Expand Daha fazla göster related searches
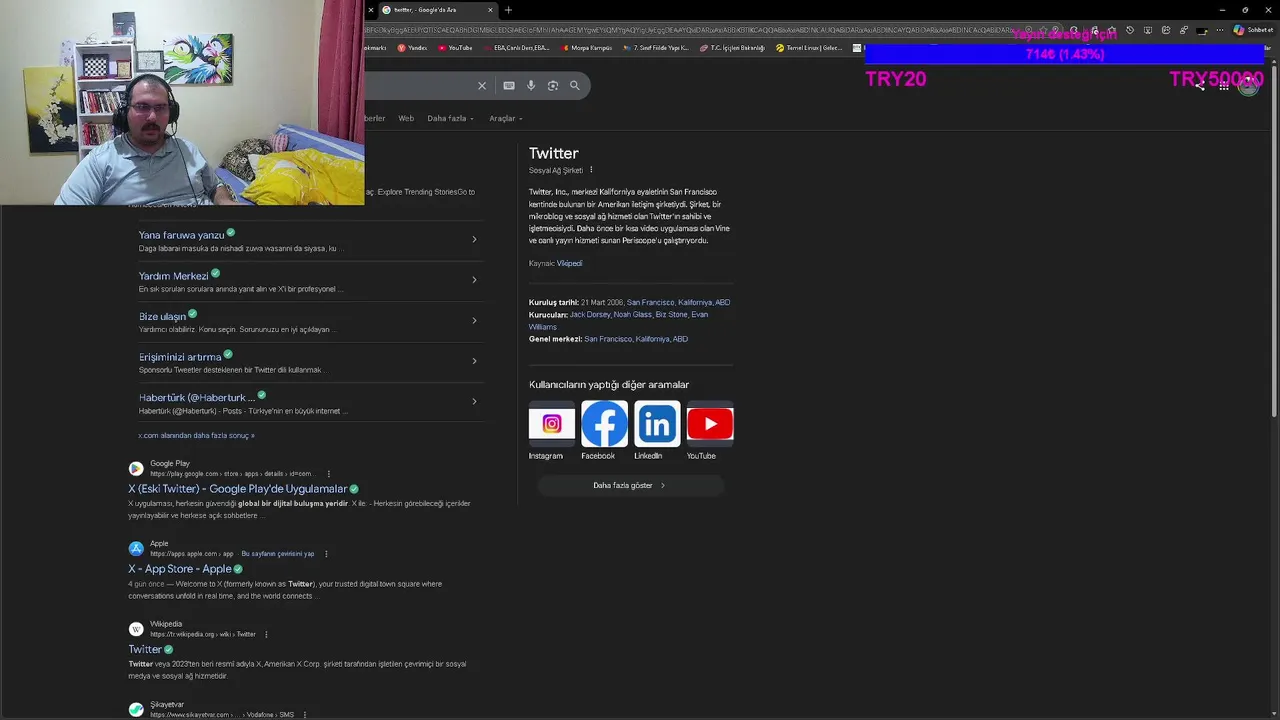The height and width of the screenshot is (720, 1280). [x=629, y=486]
